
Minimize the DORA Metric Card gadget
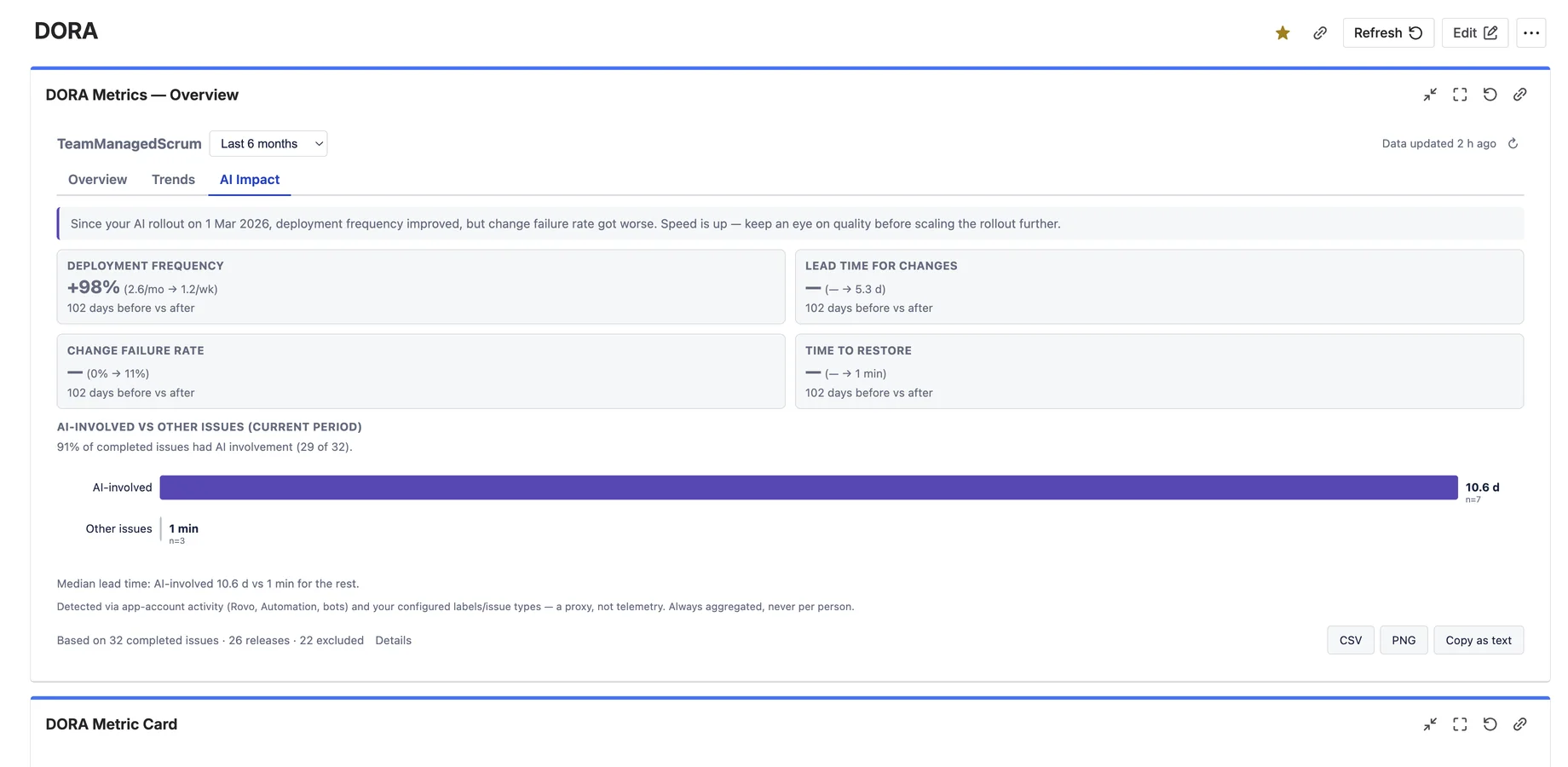[1430, 724]
